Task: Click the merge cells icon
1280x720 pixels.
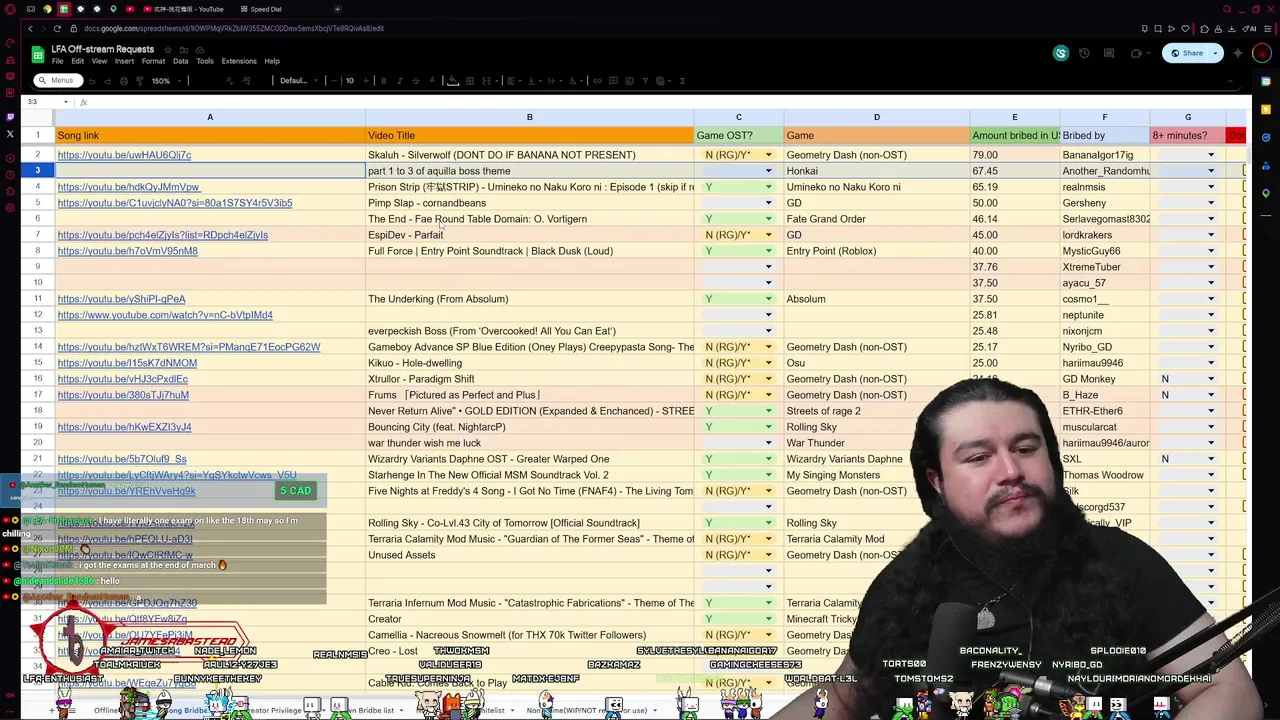Action: coord(486,80)
